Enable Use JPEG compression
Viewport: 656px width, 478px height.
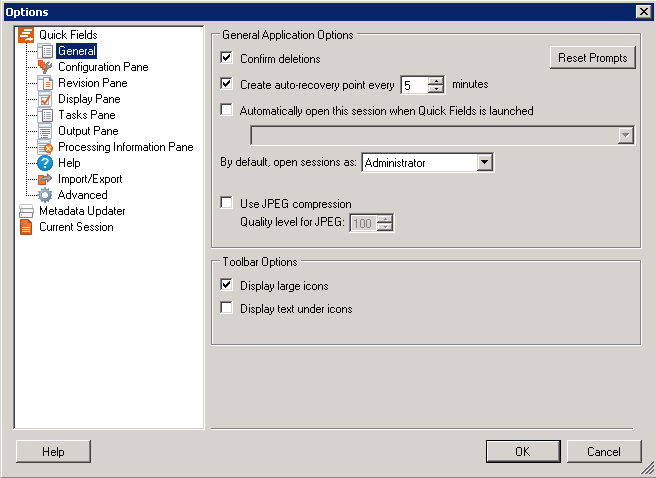coord(226,203)
